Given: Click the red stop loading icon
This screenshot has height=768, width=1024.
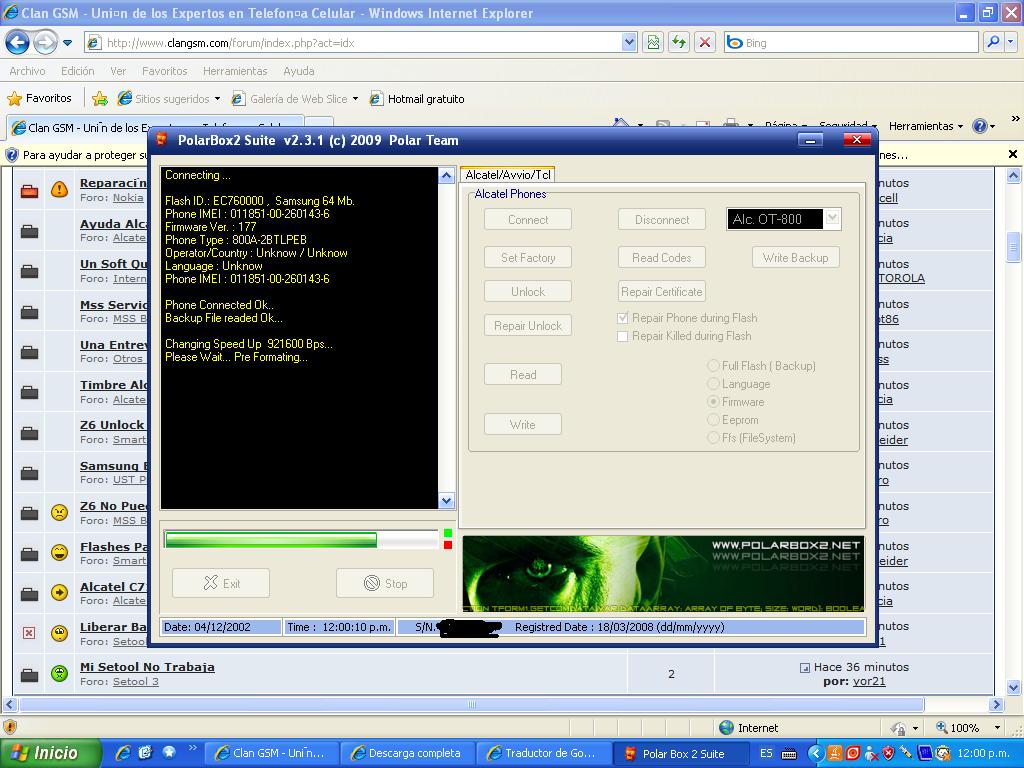Looking at the screenshot, I should tap(705, 42).
